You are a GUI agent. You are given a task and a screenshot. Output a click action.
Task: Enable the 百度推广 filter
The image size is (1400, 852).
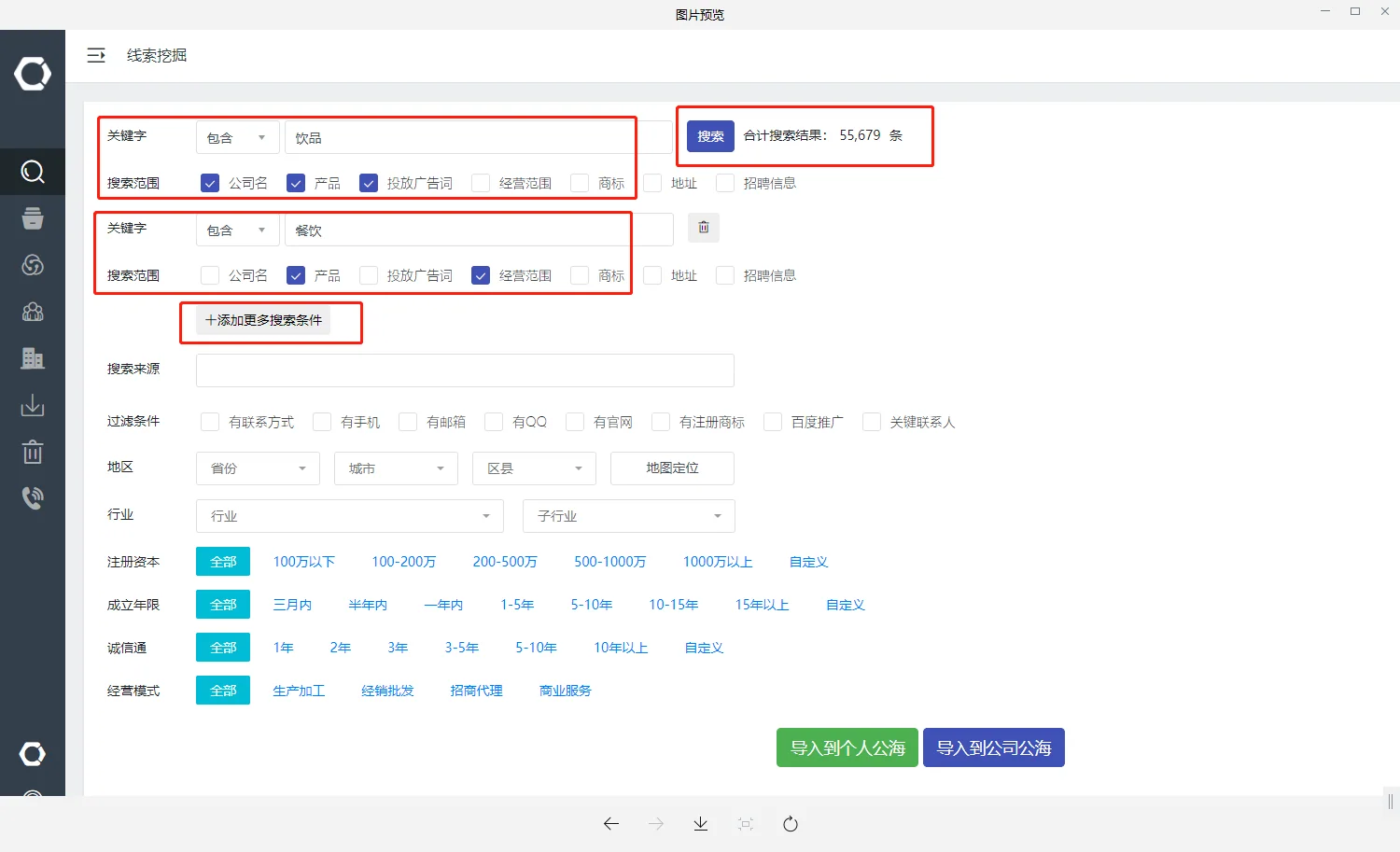pyautogui.click(x=773, y=422)
